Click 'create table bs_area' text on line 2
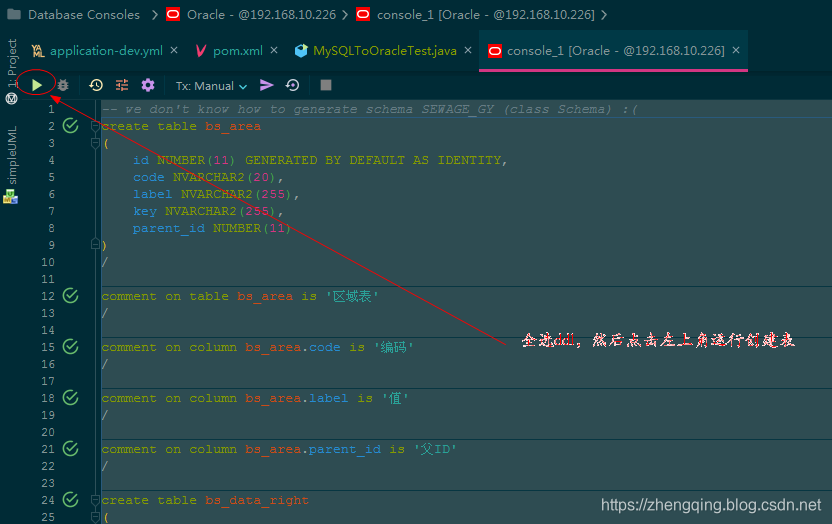832x524 pixels. coord(181,126)
